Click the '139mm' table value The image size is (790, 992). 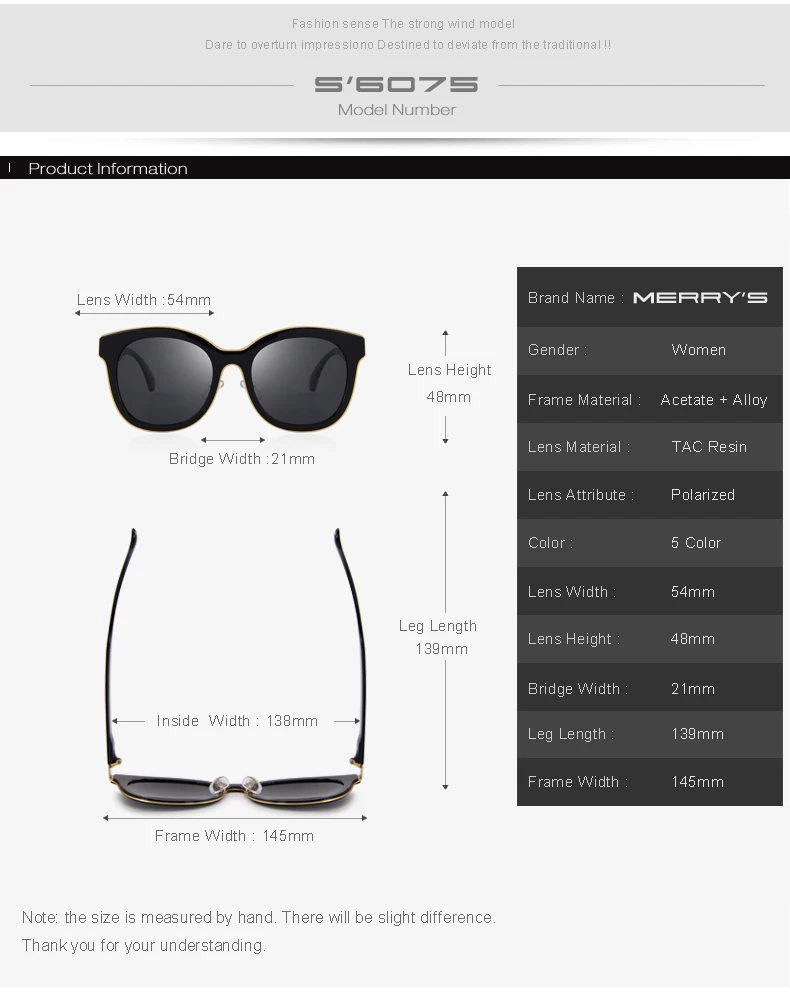tap(698, 734)
